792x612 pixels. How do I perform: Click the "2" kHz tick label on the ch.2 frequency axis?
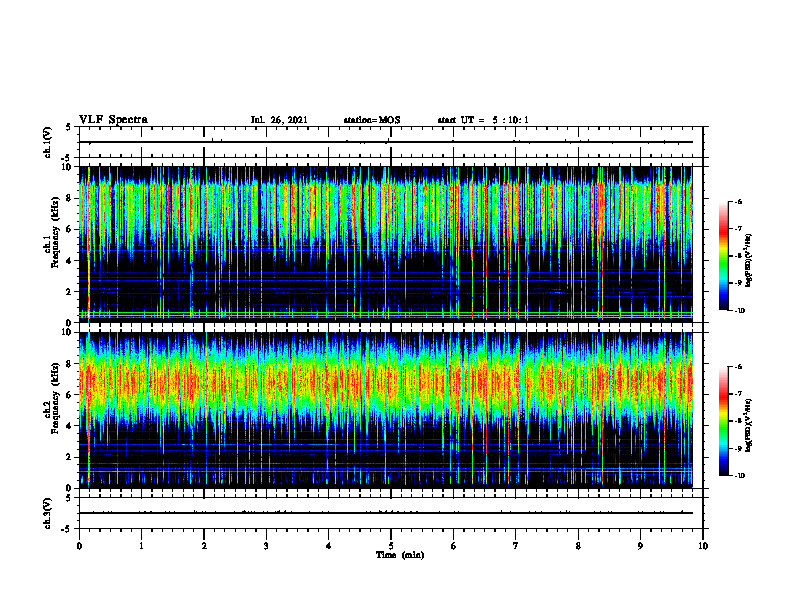tap(70, 457)
